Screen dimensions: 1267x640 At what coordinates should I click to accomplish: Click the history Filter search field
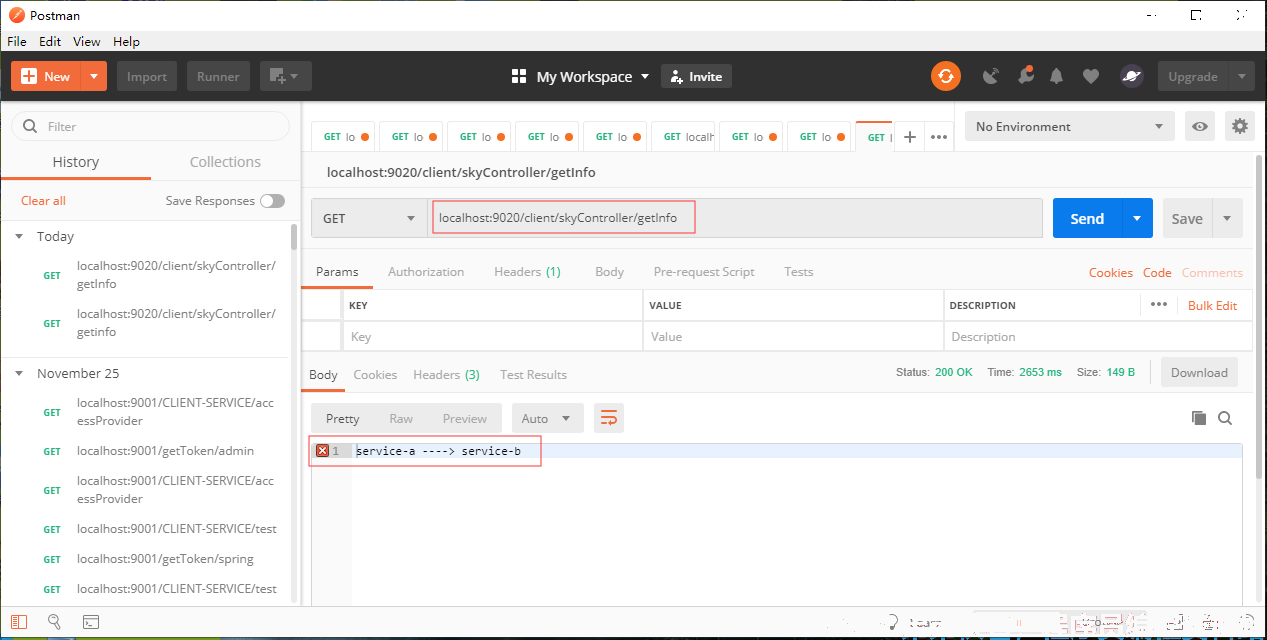pyautogui.click(x=150, y=126)
